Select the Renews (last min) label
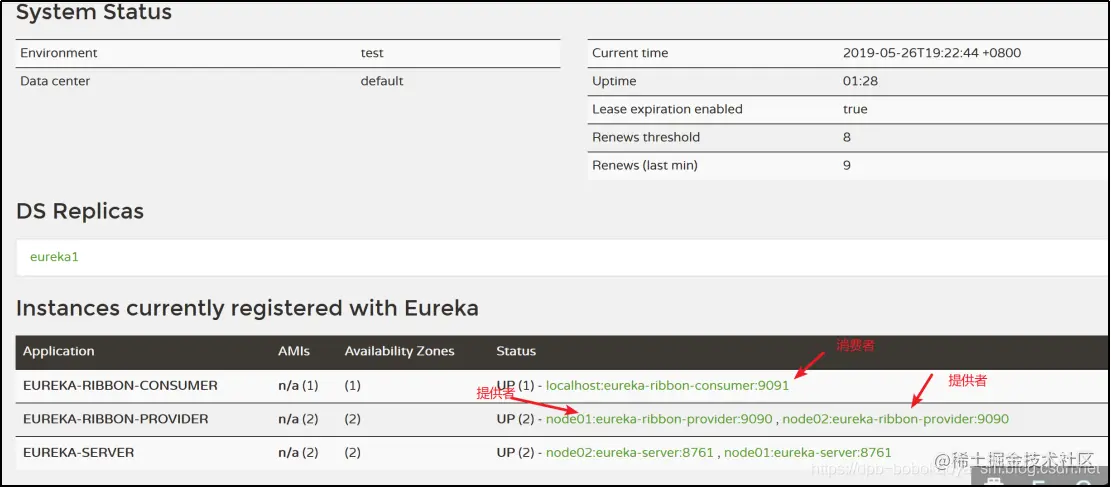 click(x=645, y=165)
